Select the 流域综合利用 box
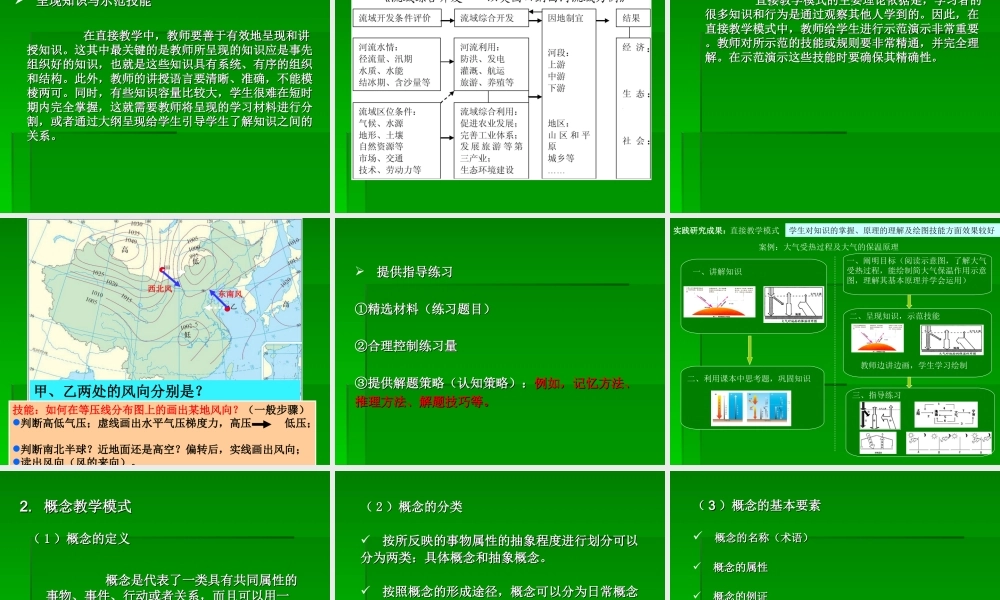The width and height of the screenshot is (1000, 600). (491, 140)
